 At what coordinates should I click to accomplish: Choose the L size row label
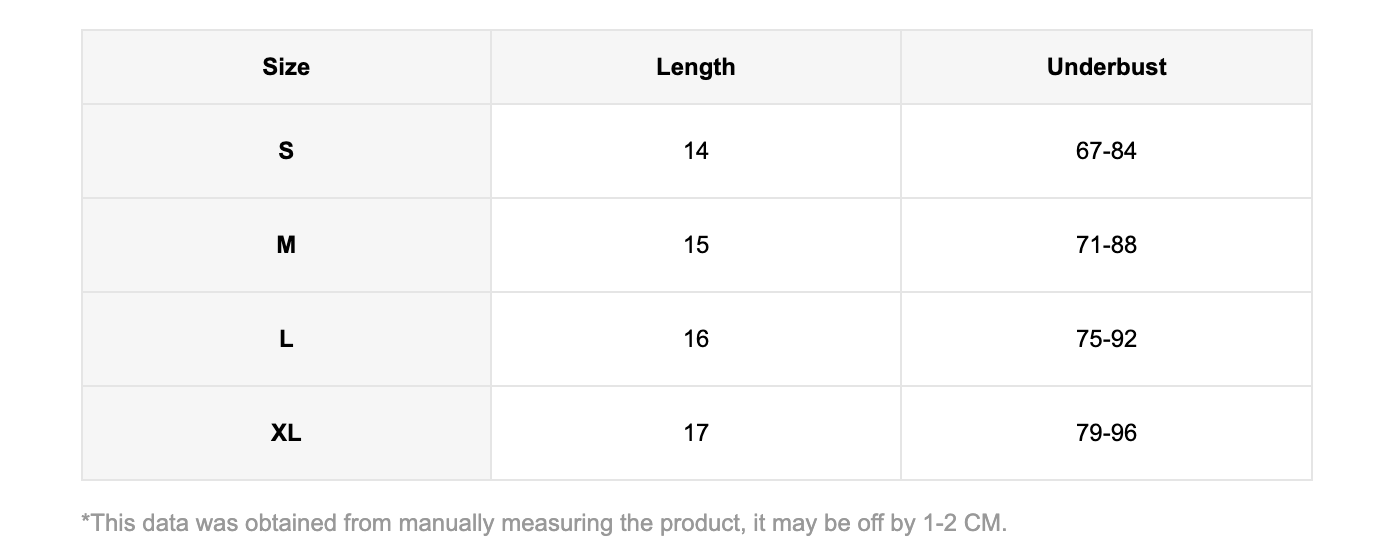(286, 339)
